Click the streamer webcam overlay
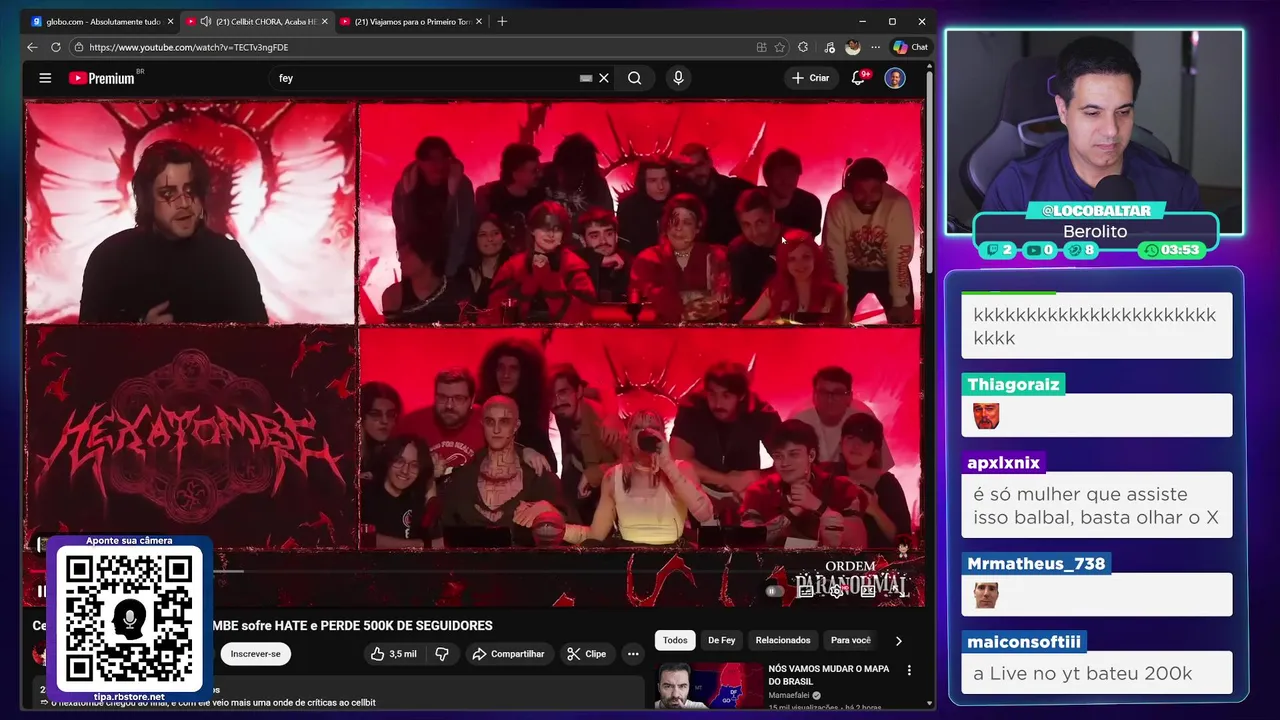 tap(1095, 130)
